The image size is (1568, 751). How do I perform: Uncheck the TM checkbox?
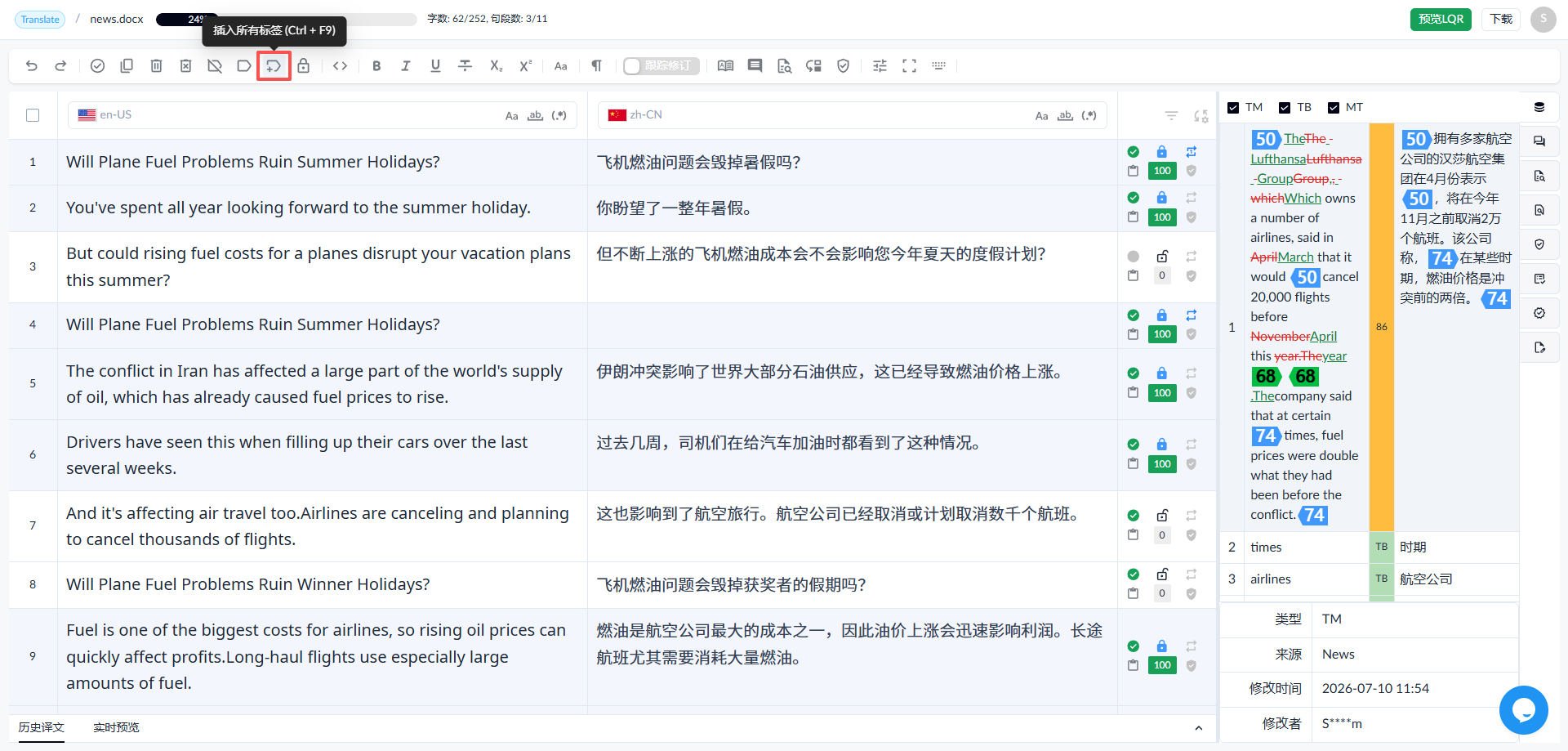pos(1233,108)
